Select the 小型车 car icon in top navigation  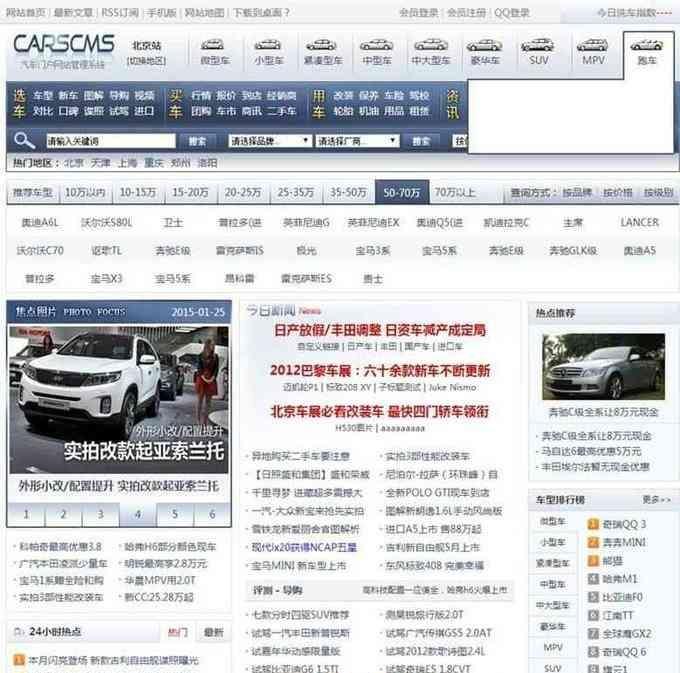click(x=268, y=45)
